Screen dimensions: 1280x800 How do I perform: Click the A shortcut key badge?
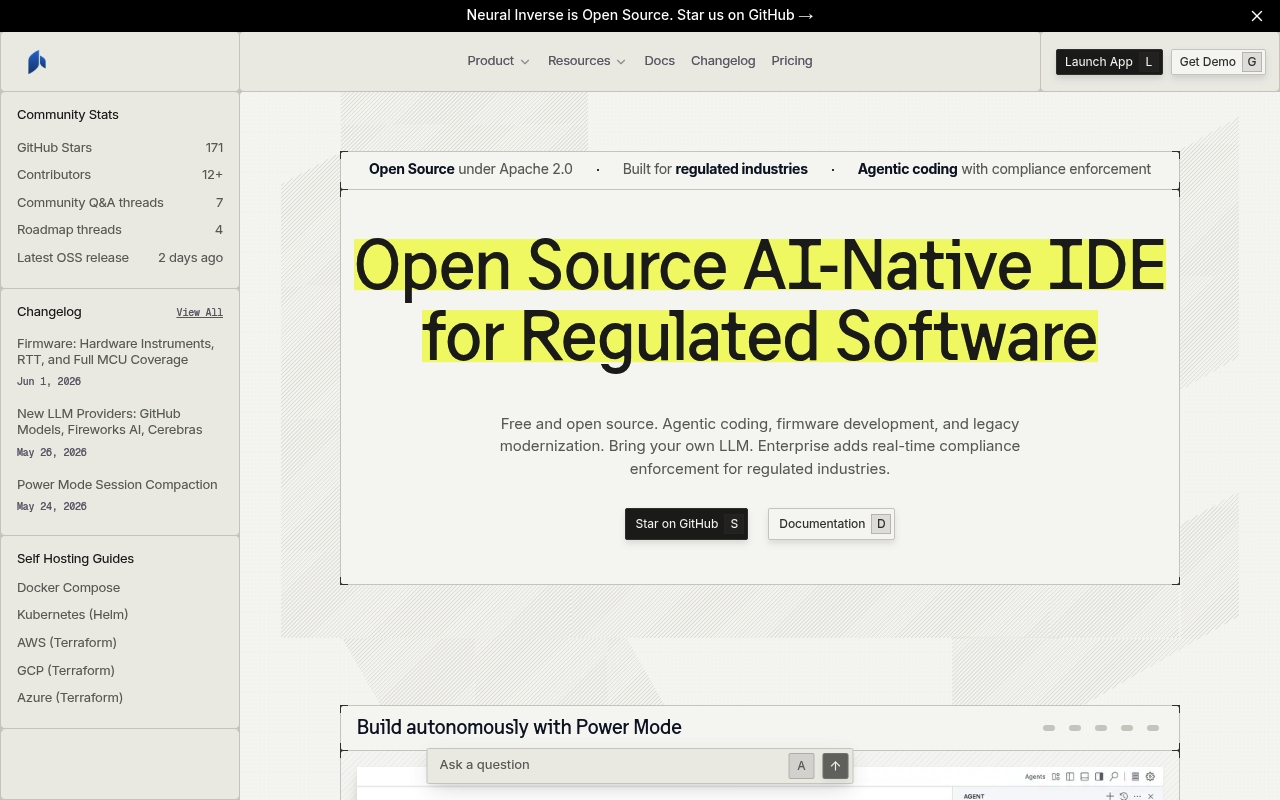point(801,766)
